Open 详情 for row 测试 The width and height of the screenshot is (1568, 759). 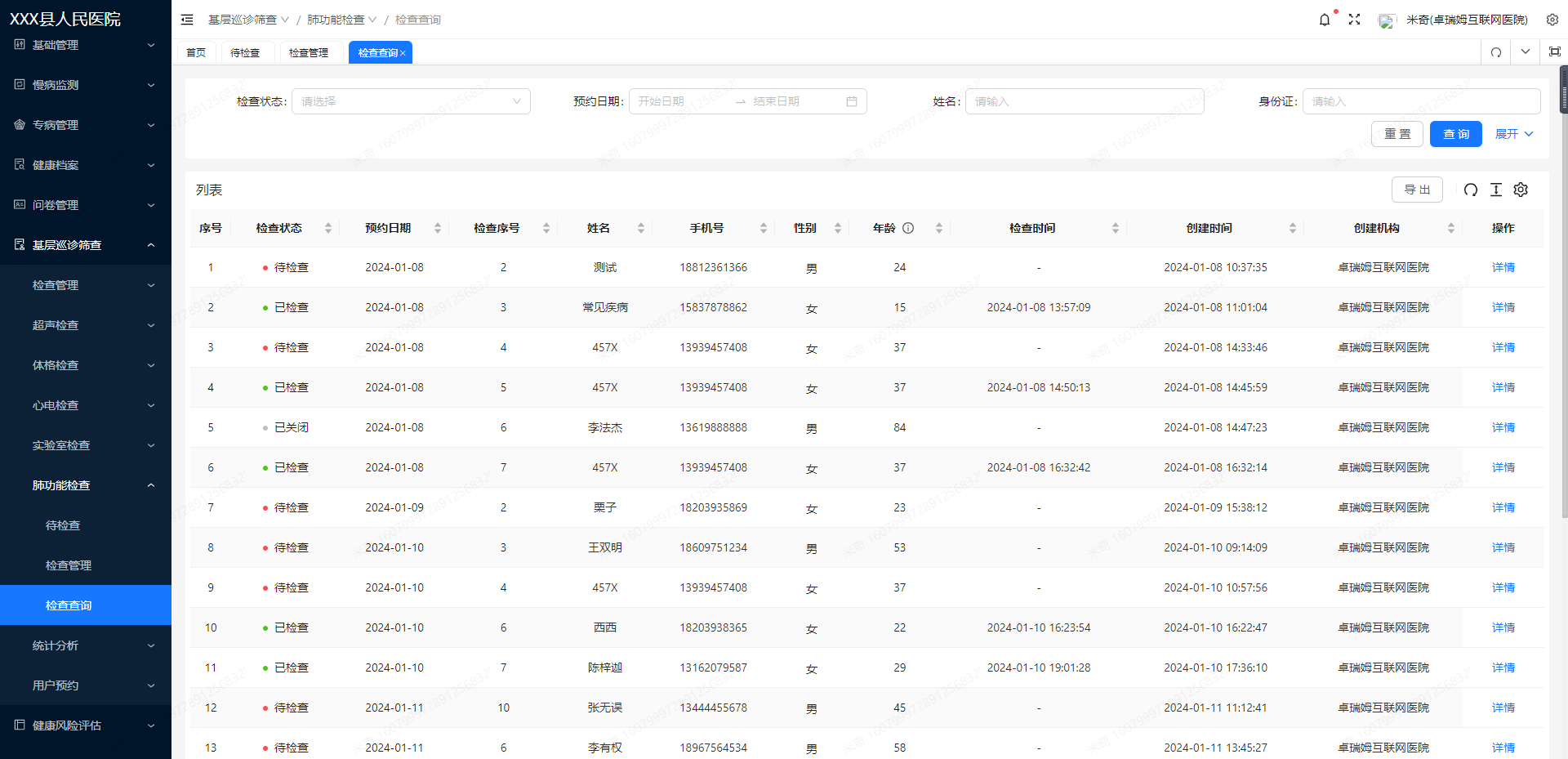(1503, 268)
